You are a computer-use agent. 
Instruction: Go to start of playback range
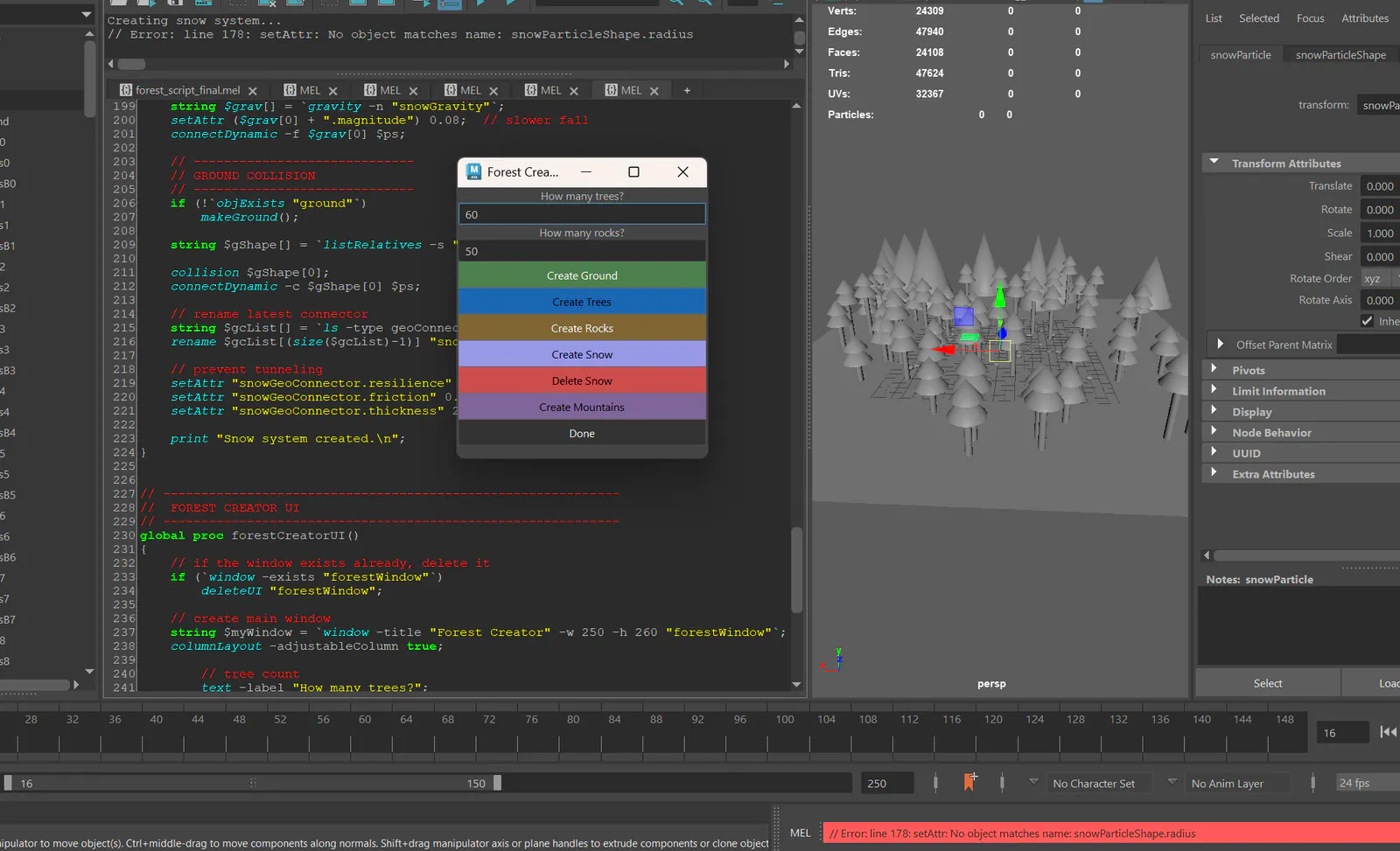1388,732
